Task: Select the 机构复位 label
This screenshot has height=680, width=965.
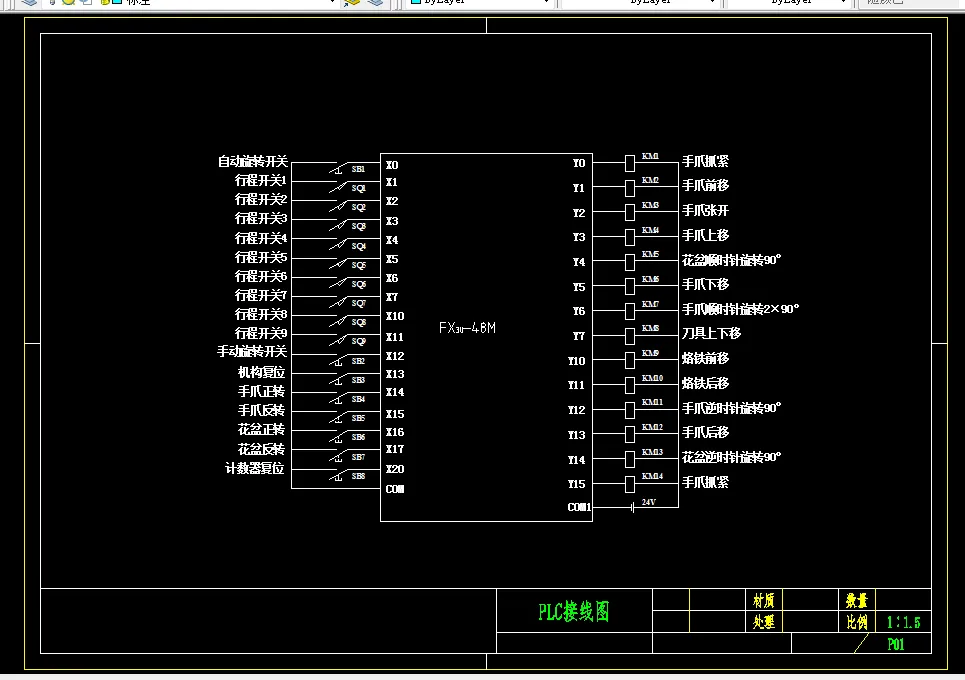Action: point(262,372)
